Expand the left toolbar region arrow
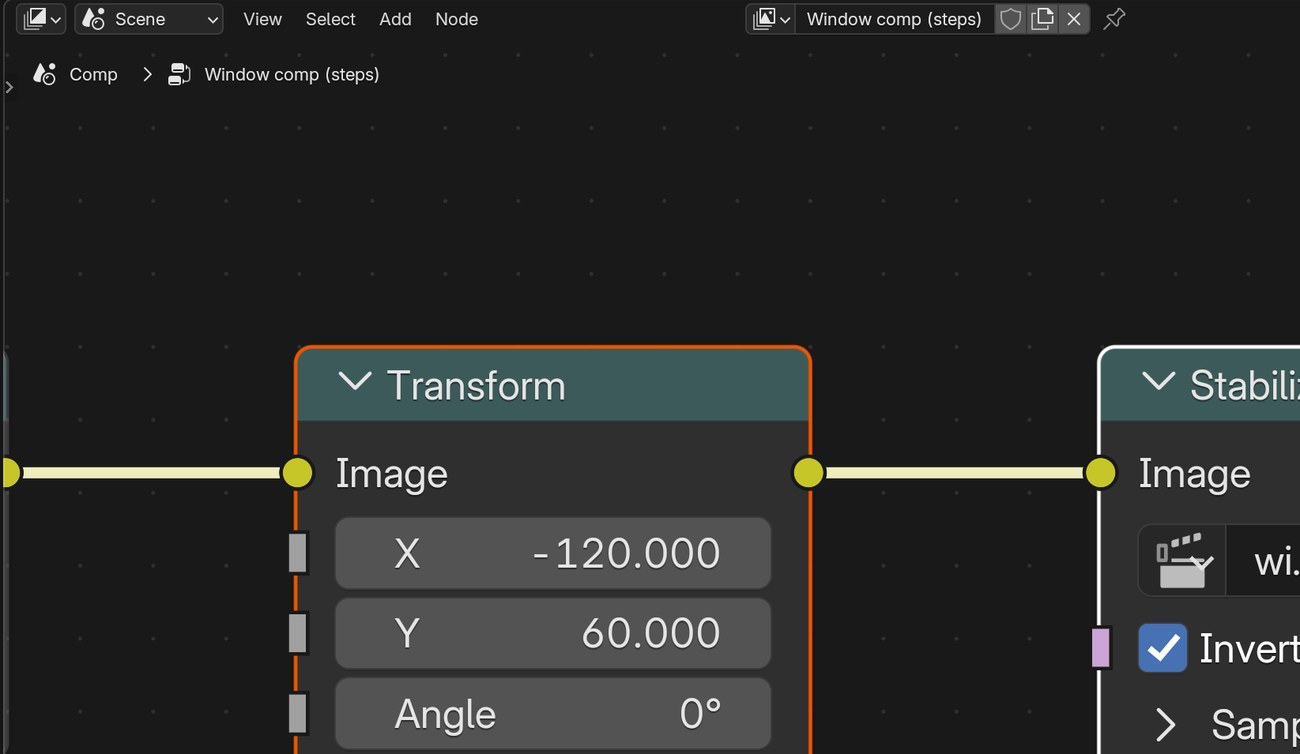The width and height of the screenshot is (1300, 754). (9, 87)
